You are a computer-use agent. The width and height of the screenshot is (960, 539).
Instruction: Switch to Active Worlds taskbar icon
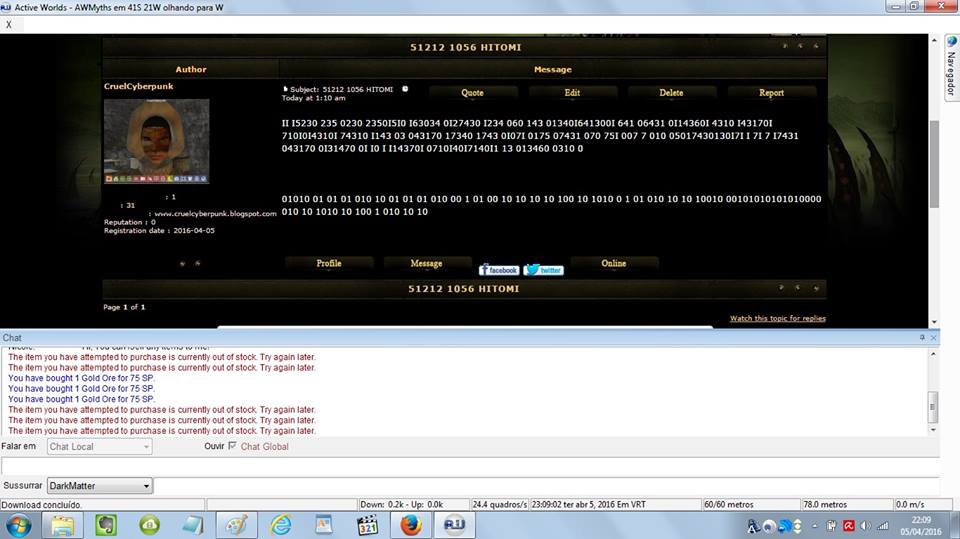[x=454, y=526]
